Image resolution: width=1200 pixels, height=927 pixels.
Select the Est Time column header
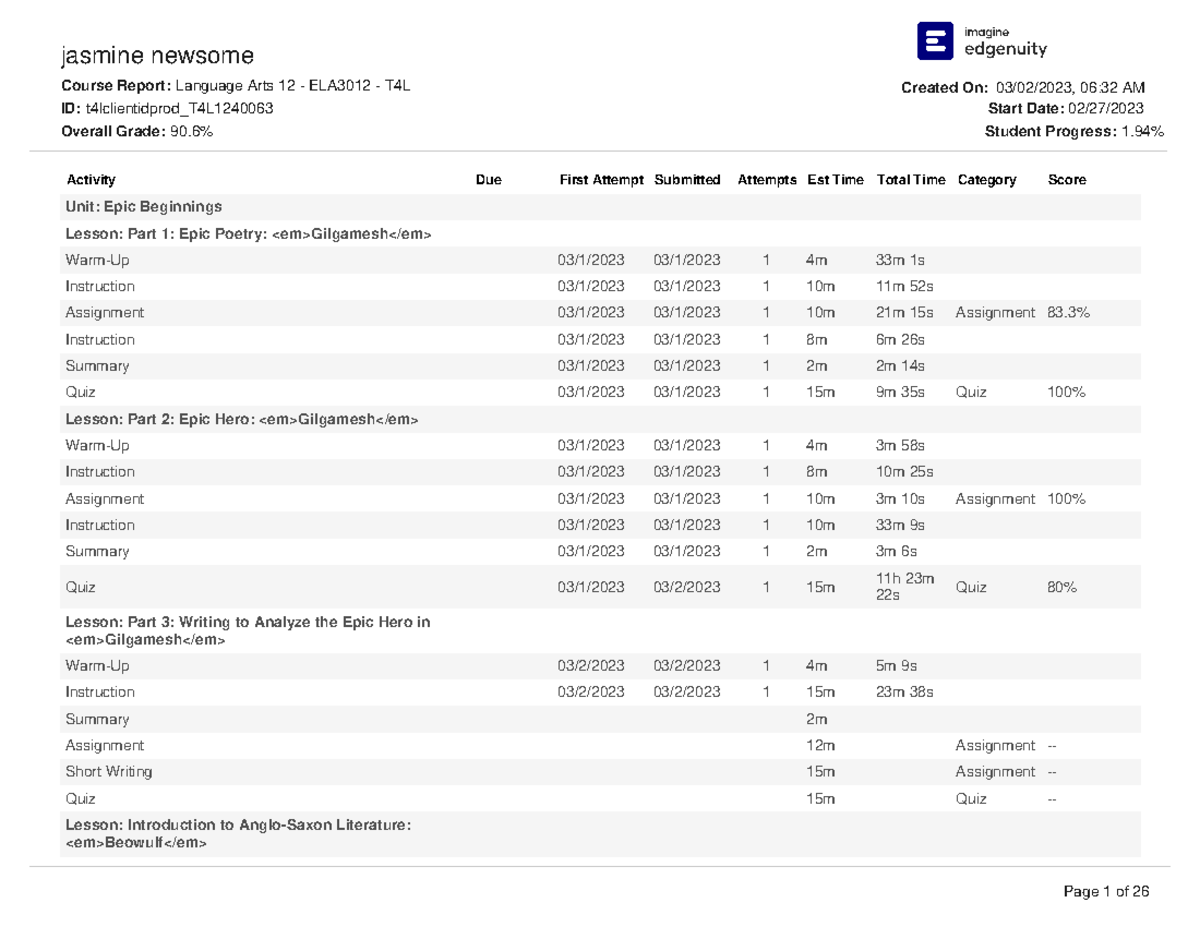click(x=834, y=180)
